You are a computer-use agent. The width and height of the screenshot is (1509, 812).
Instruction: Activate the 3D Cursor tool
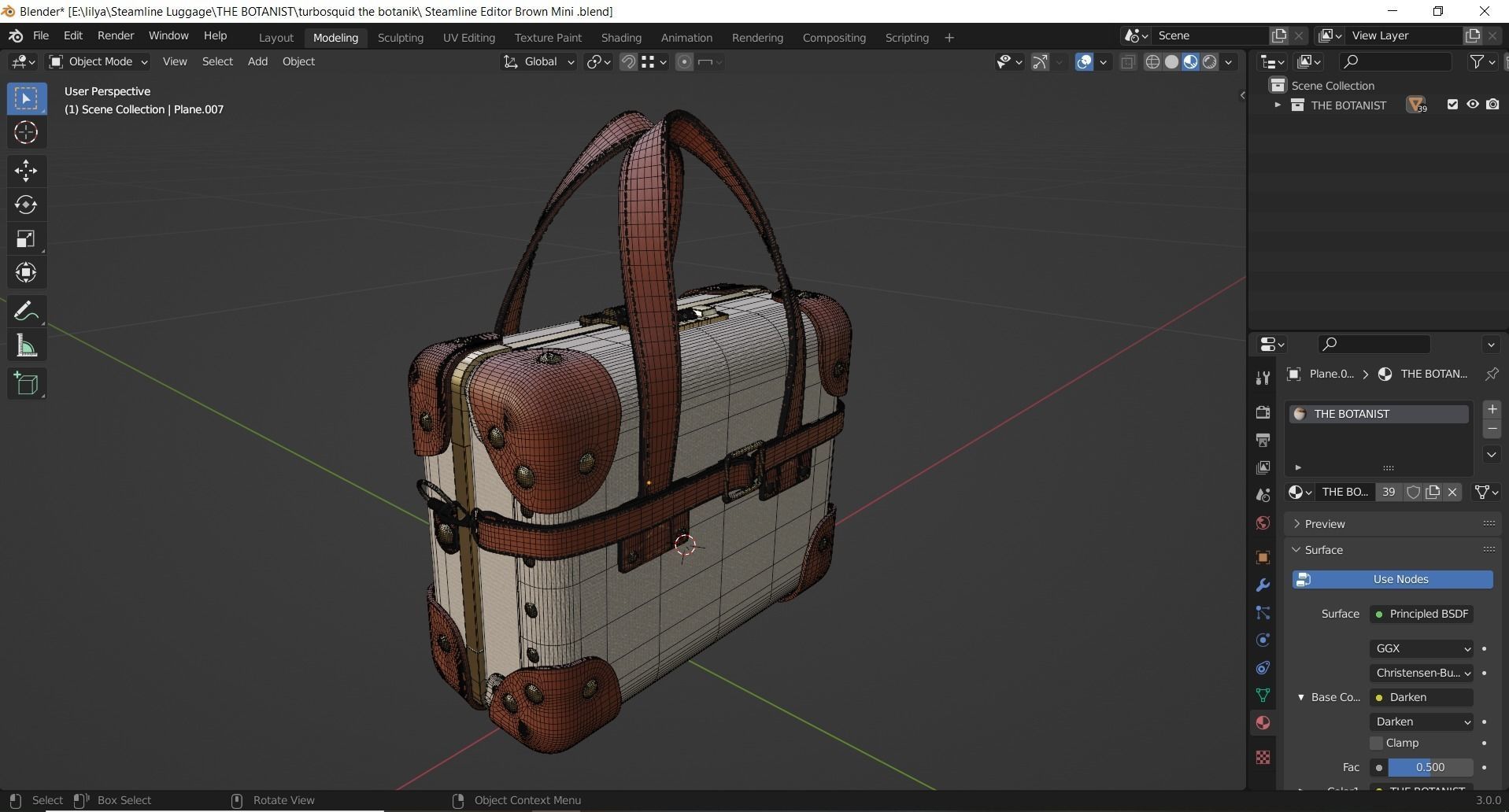(26, 132)
